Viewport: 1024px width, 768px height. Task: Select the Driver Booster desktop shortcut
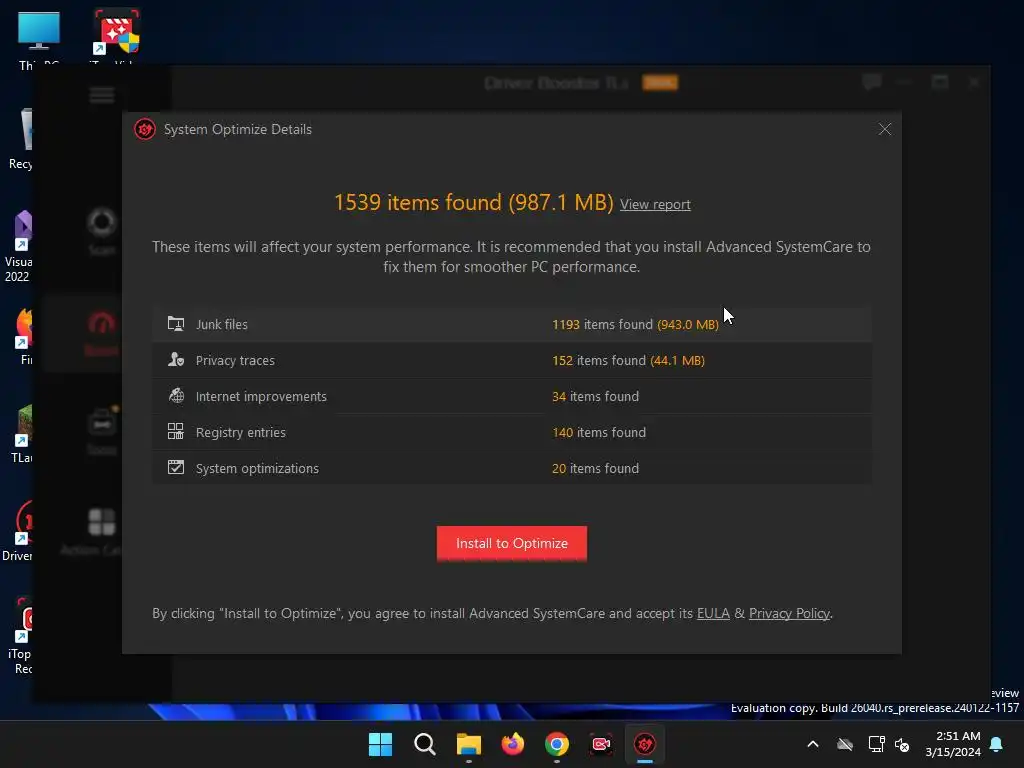coord(18,530)
